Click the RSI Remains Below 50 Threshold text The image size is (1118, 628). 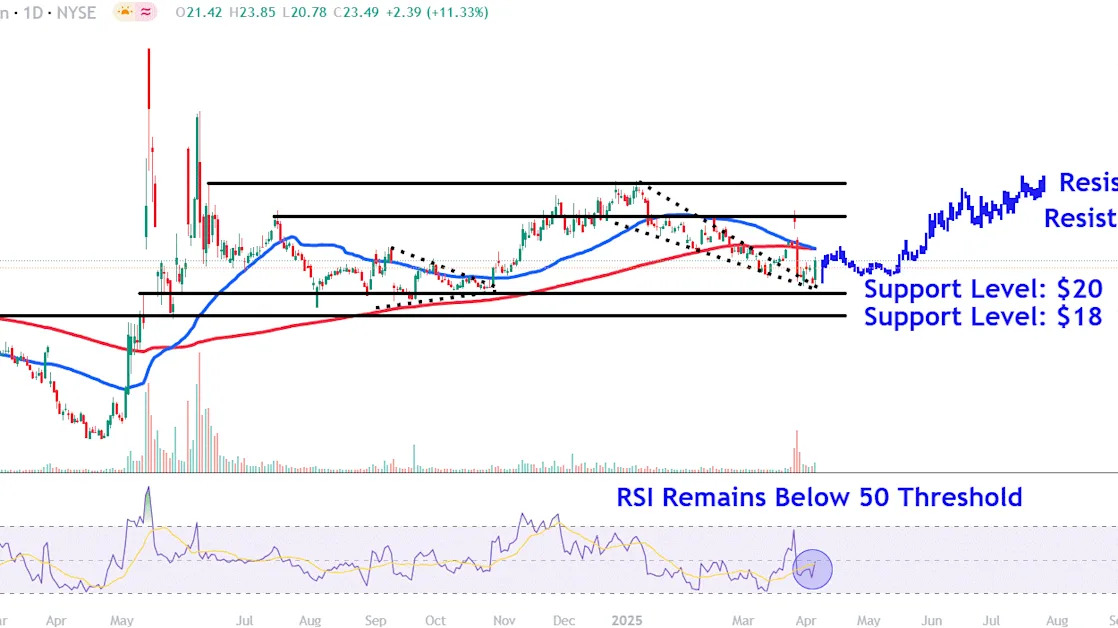click(x=819, y=497)
